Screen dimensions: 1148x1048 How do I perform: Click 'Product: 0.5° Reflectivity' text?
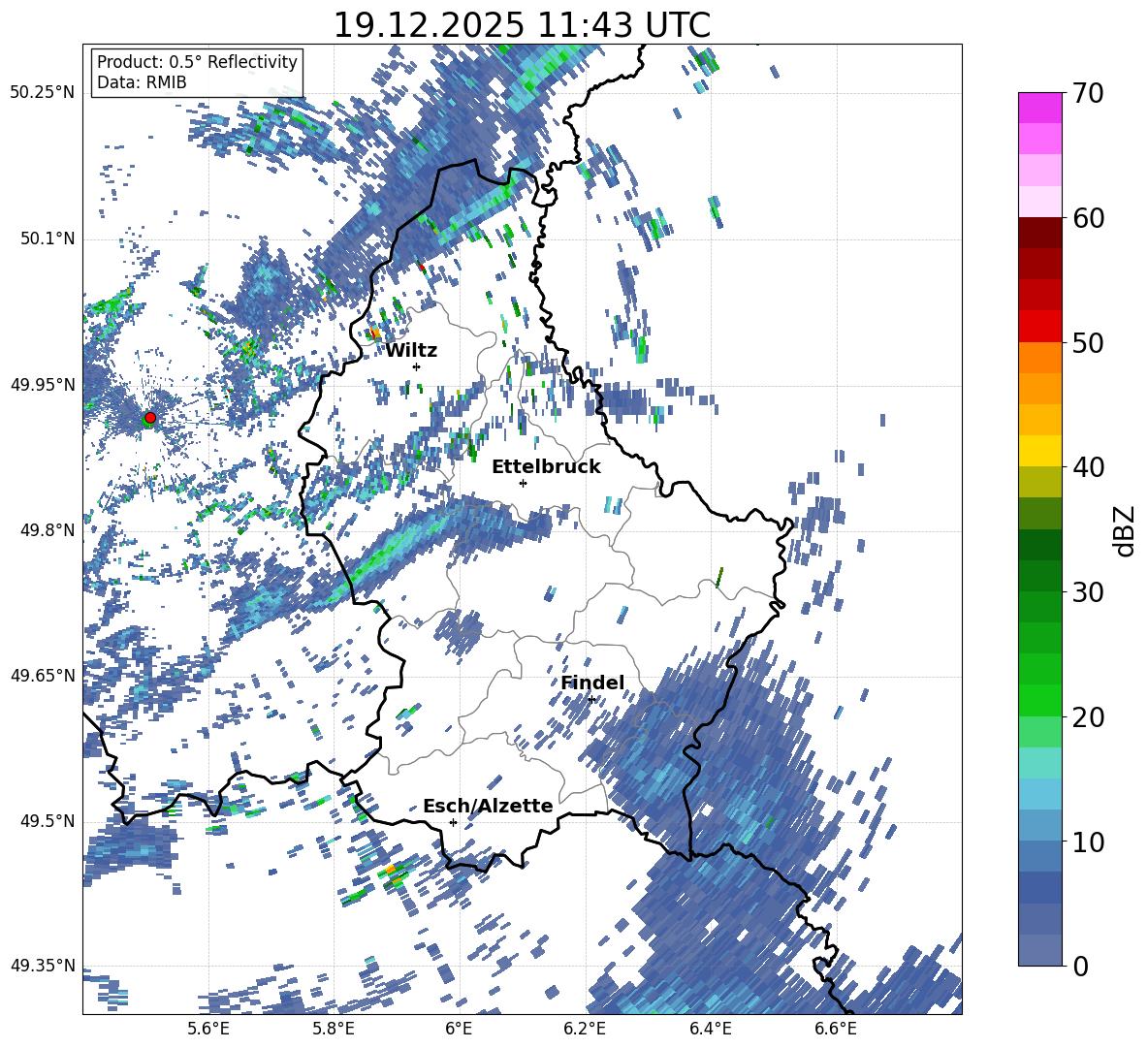[197, 62]
